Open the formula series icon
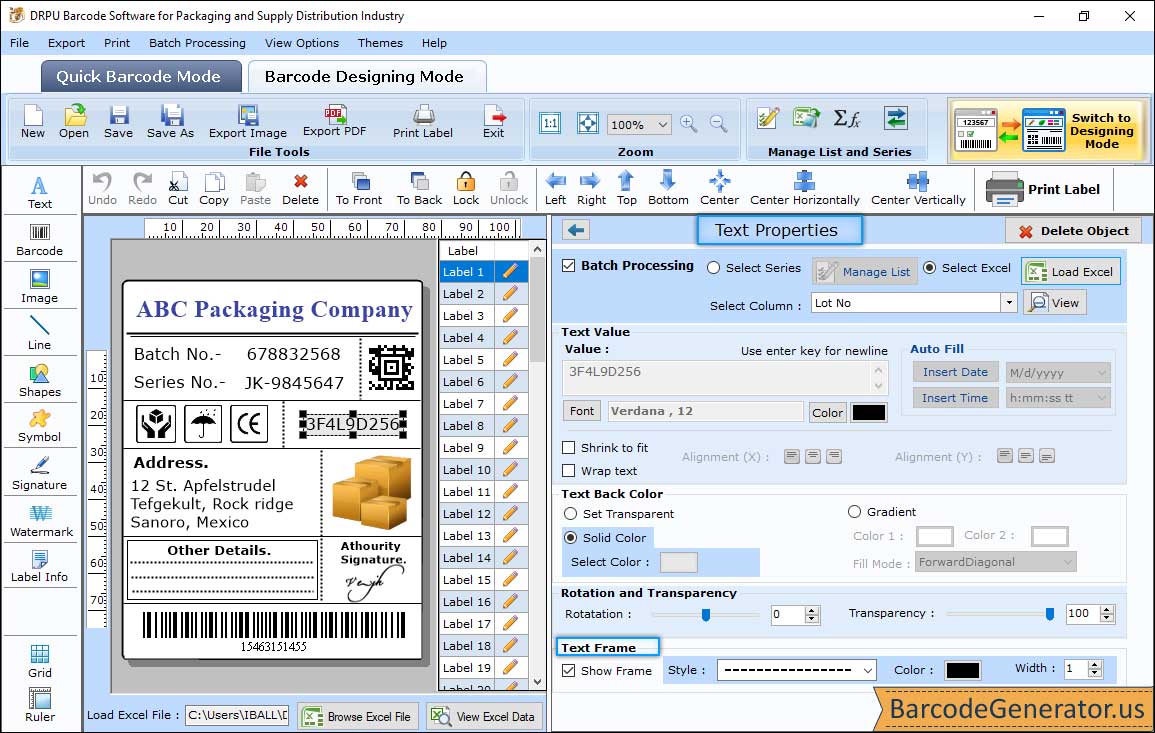Screen dimensions: 1155x733 [846, 118]
